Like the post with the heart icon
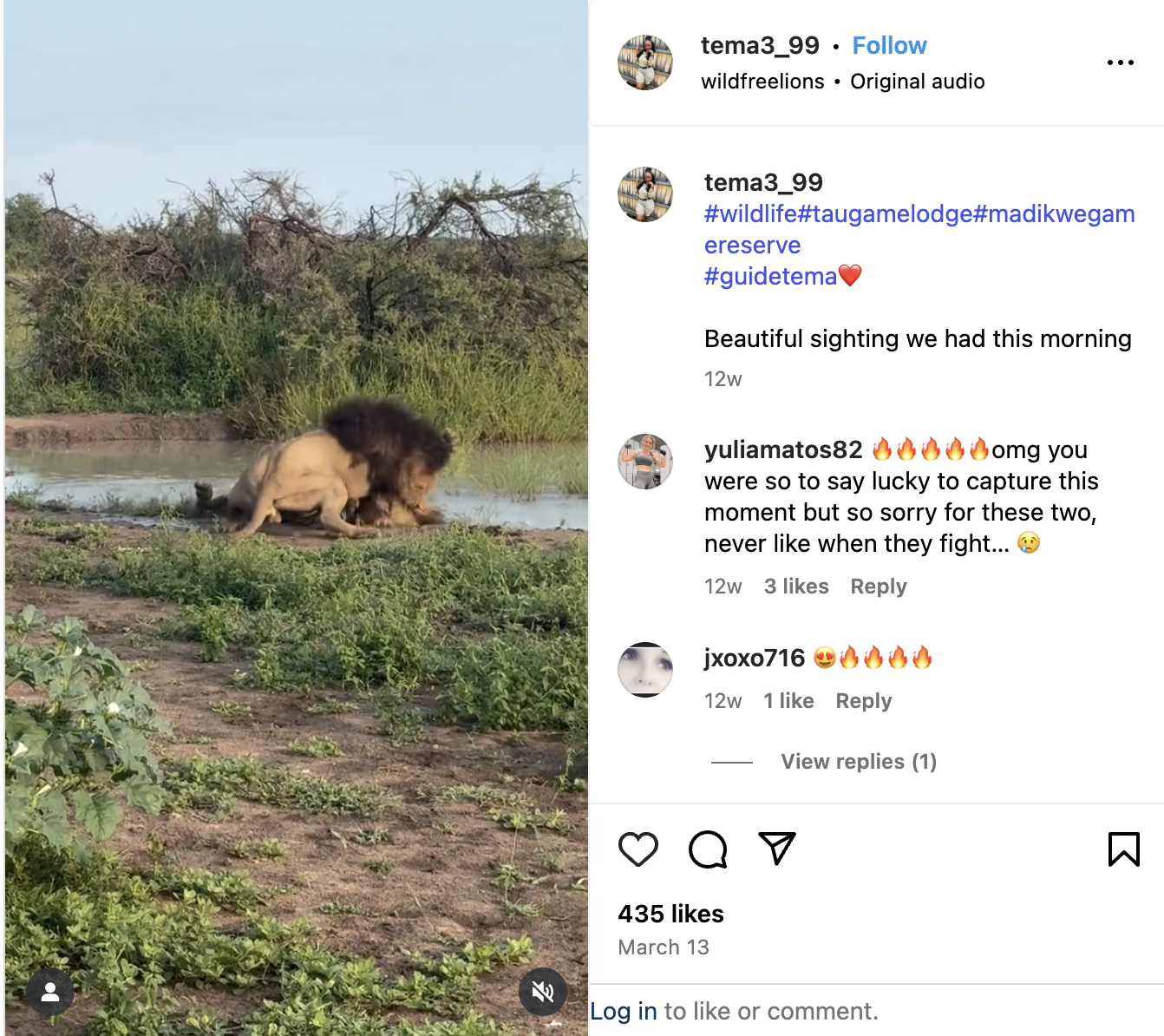 tap(638, 849)
